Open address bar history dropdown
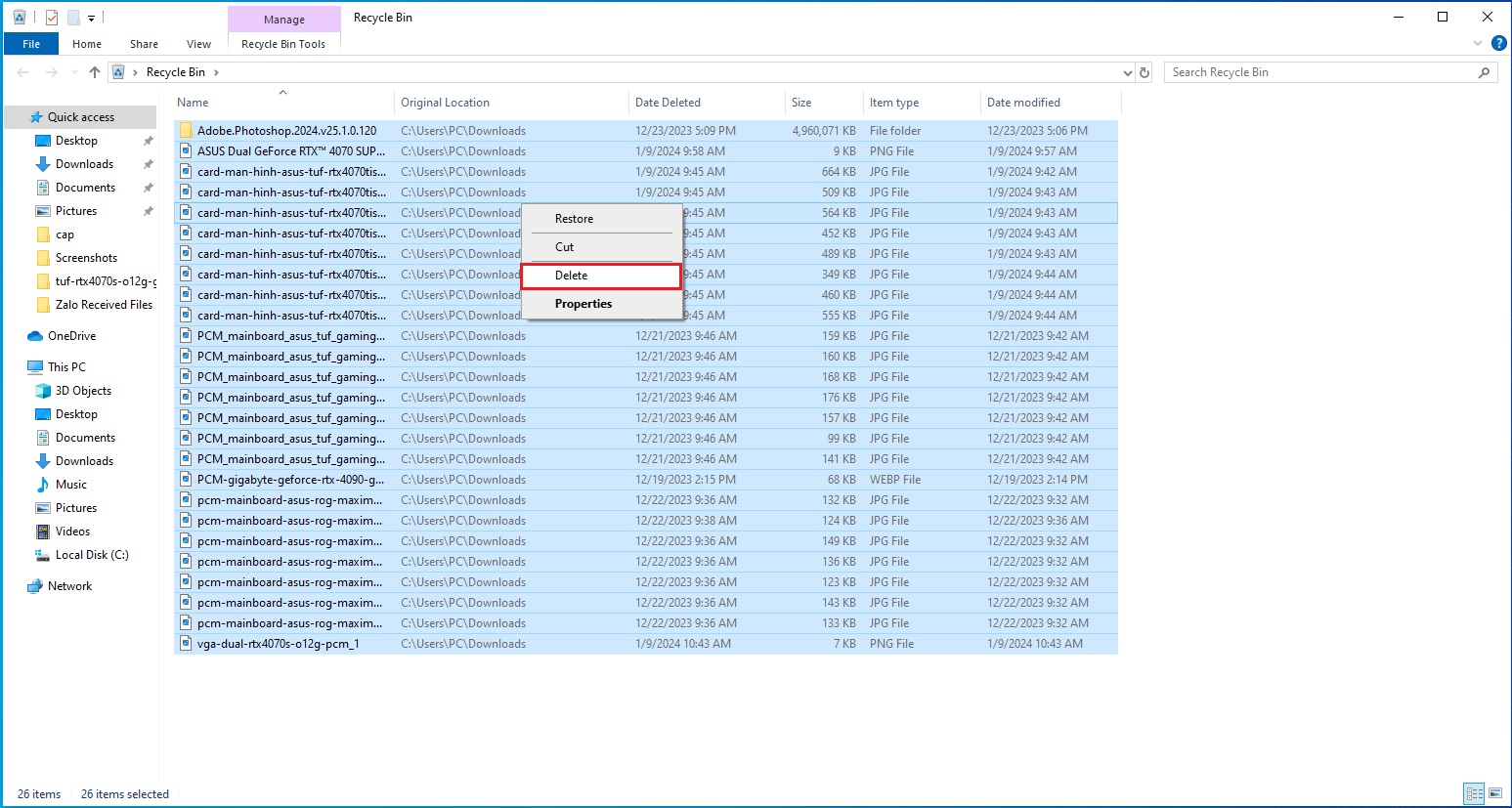Viewport: 1512px width, 808px height. point(1128,72)
